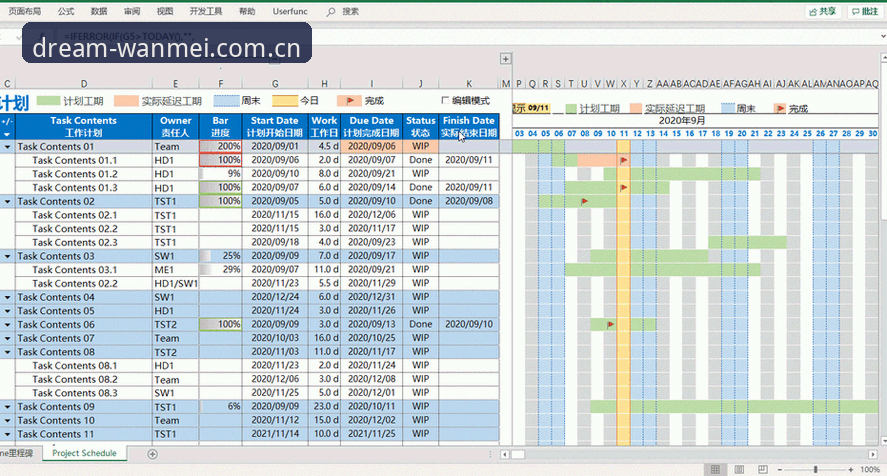887x476 pixels.
Task: Click the orange delay bar on Task Contents 01.1
Action: pyautogui.click(x=597, y=160)
